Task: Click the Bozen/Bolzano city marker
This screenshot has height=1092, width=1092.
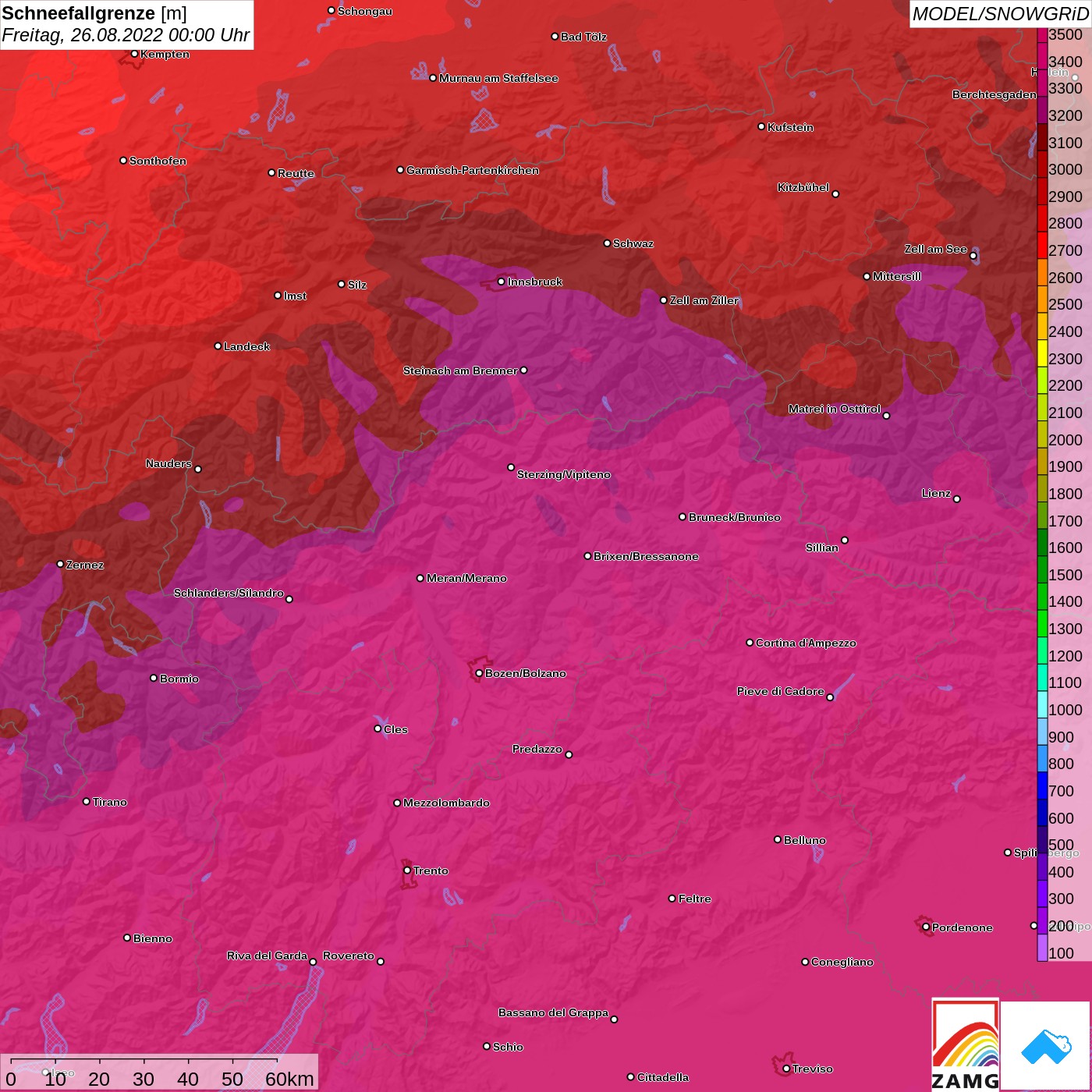Action: [479, 673]
